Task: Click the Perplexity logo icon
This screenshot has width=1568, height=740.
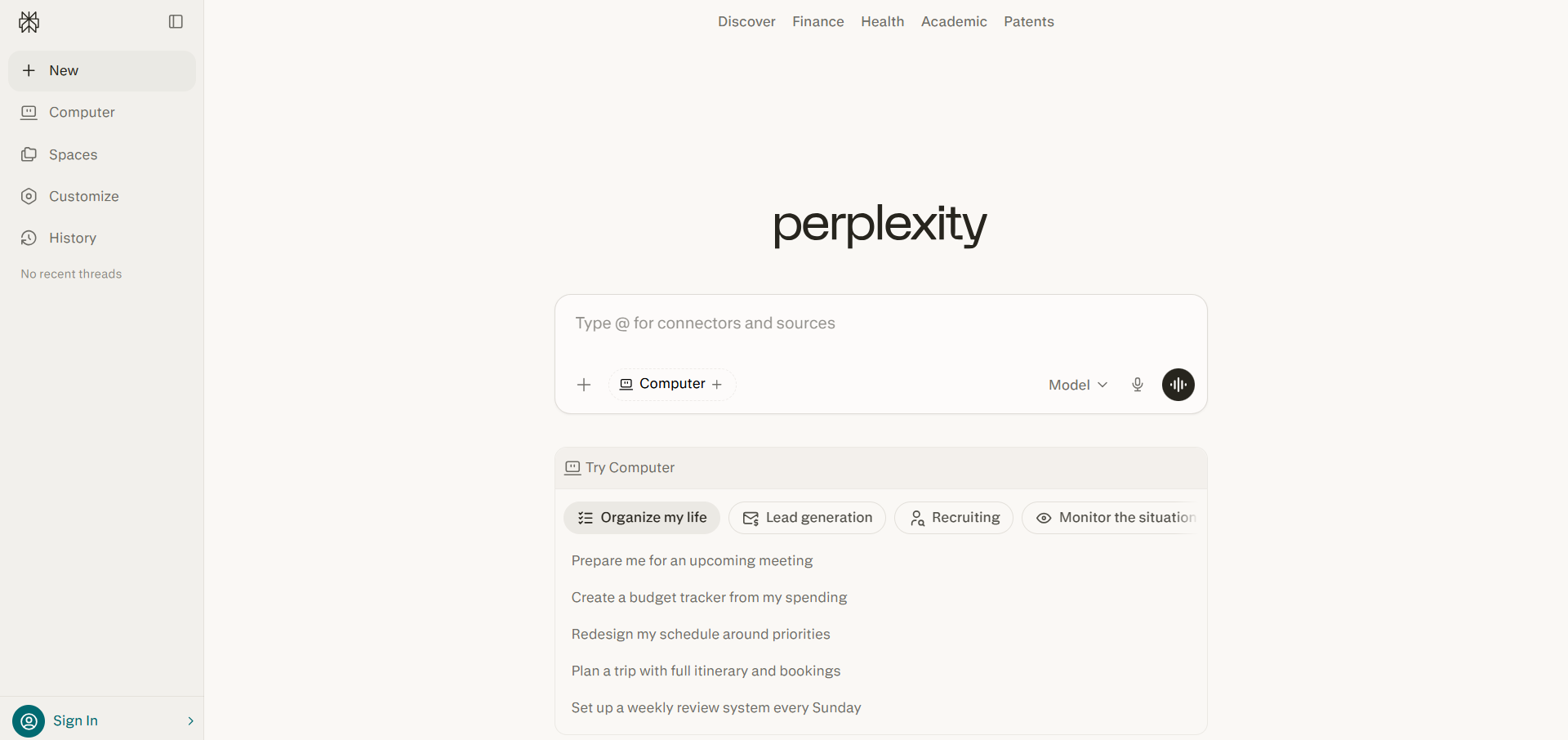Action: 29,22
